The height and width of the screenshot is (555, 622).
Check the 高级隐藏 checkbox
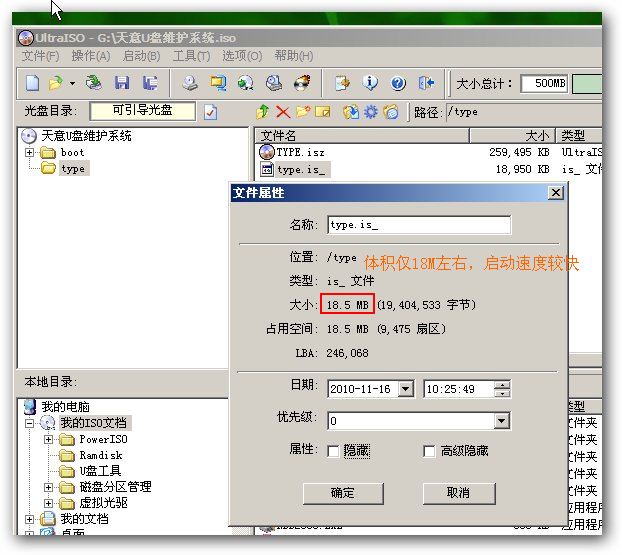[x=429, y=451]
